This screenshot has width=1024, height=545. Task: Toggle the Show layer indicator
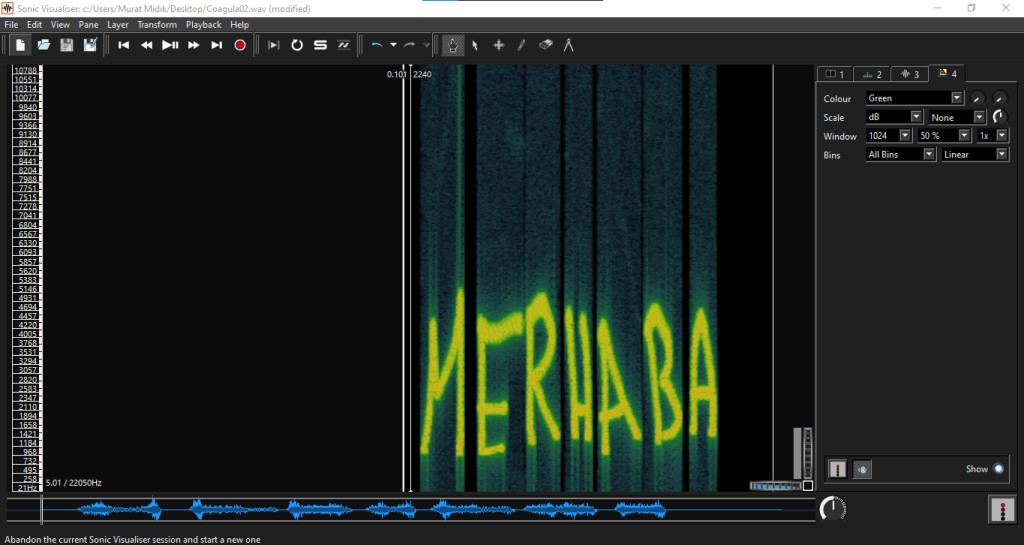coord(997,469)
